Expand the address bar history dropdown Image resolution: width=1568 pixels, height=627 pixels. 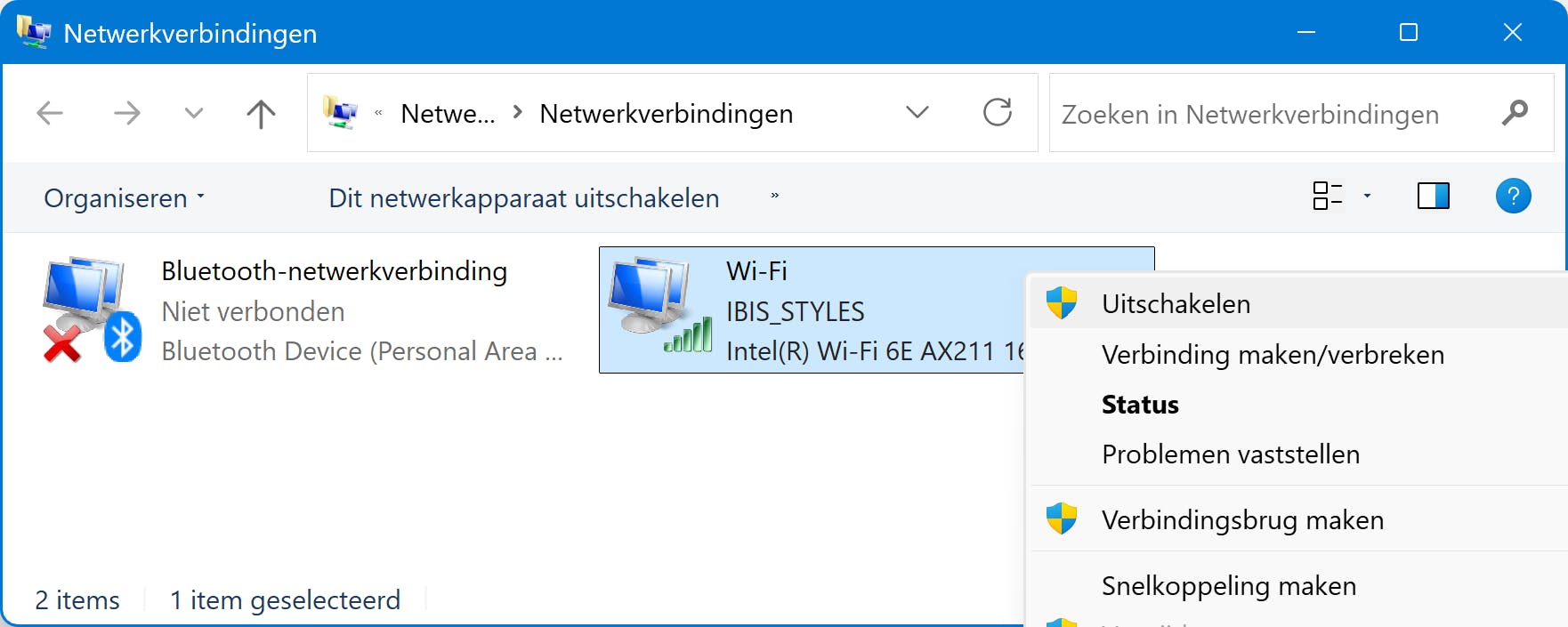point(917,113)
